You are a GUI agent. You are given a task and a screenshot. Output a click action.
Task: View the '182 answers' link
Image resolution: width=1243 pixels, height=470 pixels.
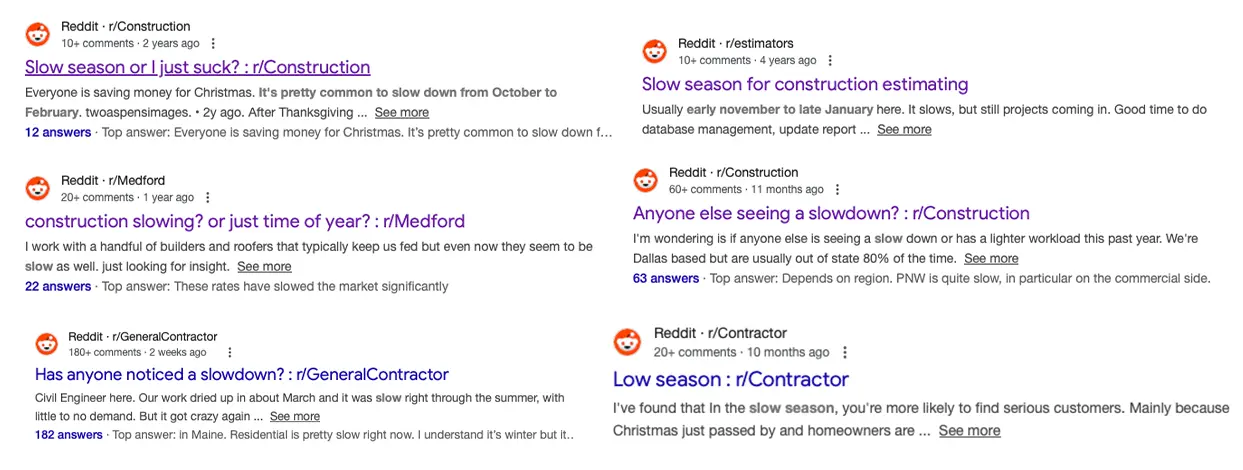pyautogui.click(x=68, y=435)
